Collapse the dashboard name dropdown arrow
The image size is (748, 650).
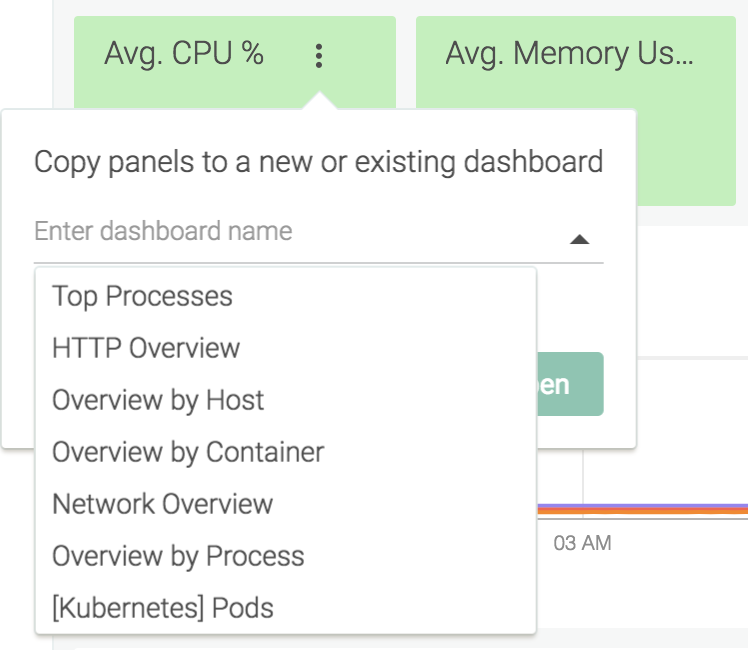click(580, 239)
